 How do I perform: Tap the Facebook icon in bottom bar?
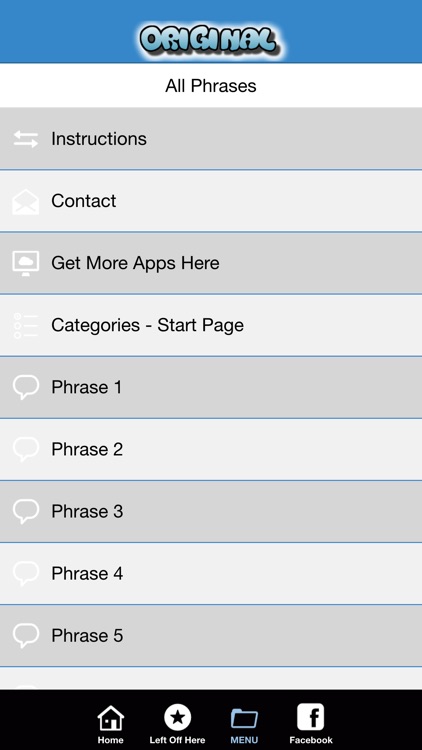[311, 717]
